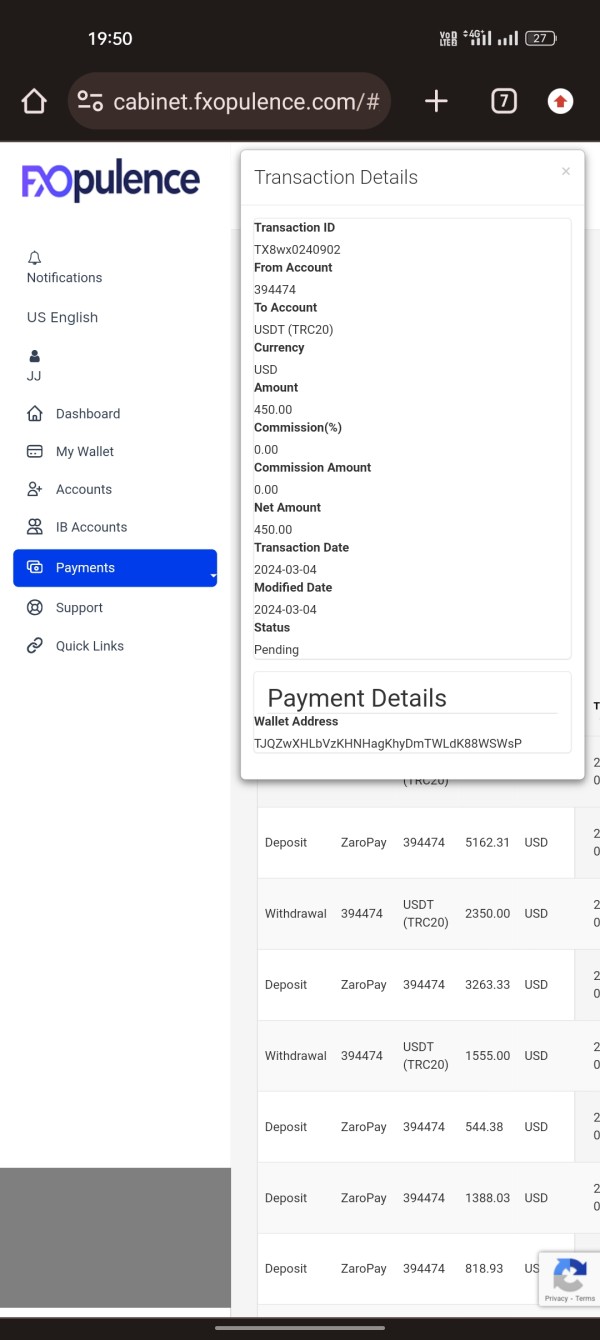600x1340 pixels.
Task: Click Withdrawal in the 1555.00 row
Action: tap(296, 1055)
